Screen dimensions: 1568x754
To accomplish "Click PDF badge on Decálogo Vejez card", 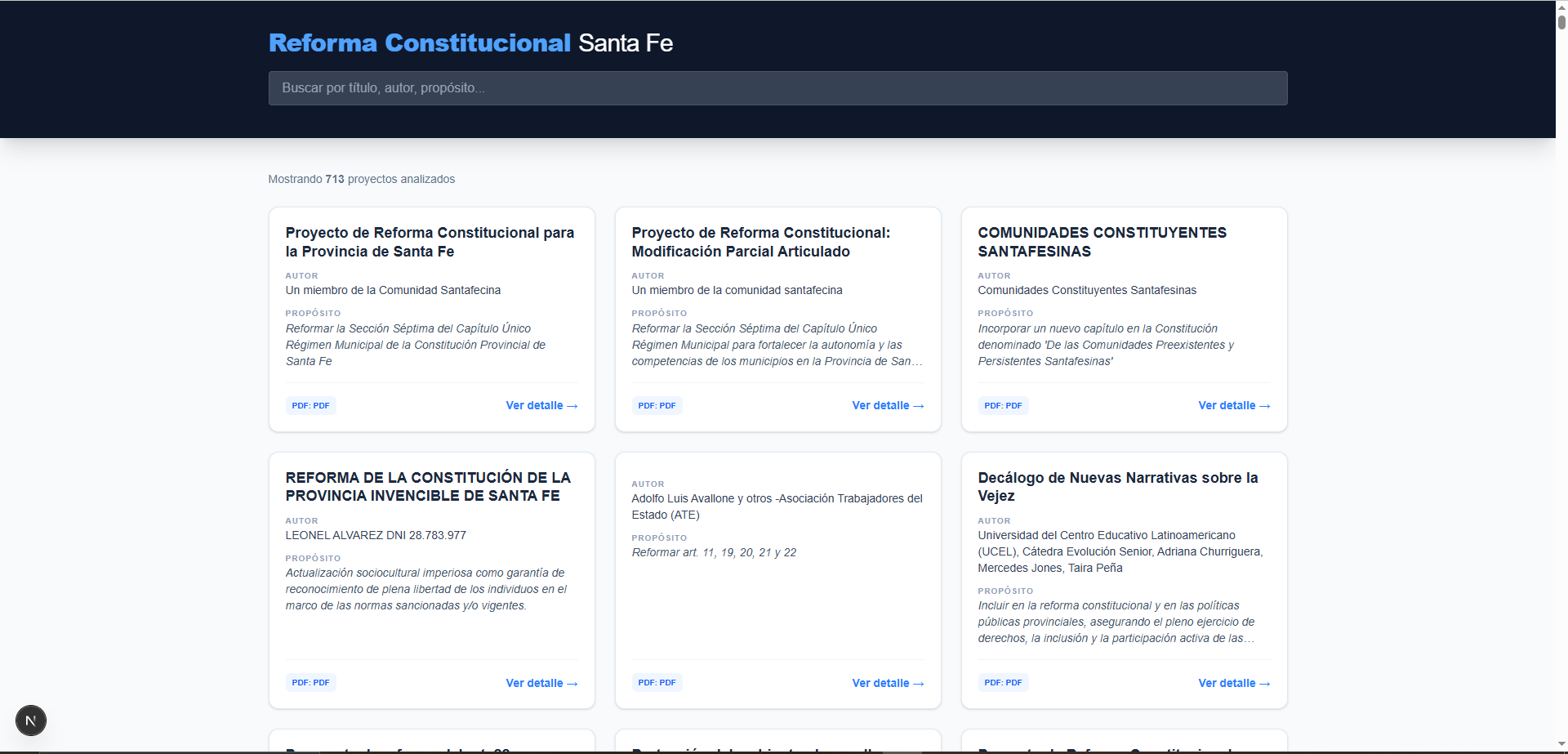I will tap(1004, 683).
